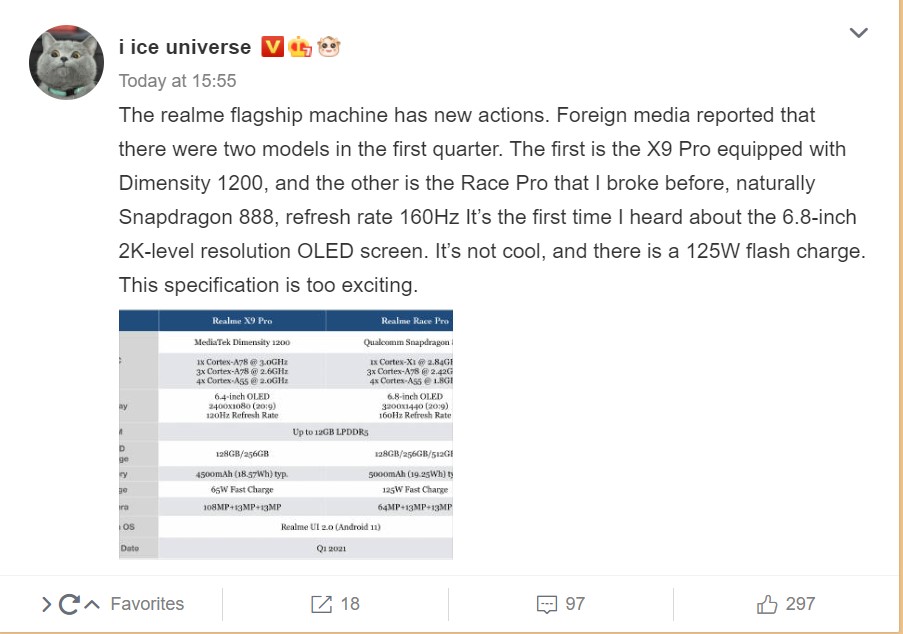Click the comment bubble icon

pos(547,604)
